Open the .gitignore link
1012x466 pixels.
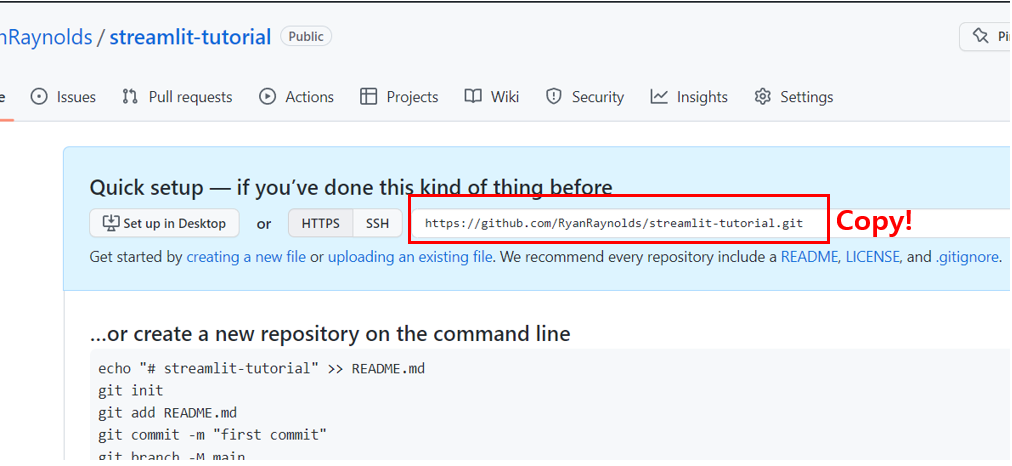click(x=967, y=257)
